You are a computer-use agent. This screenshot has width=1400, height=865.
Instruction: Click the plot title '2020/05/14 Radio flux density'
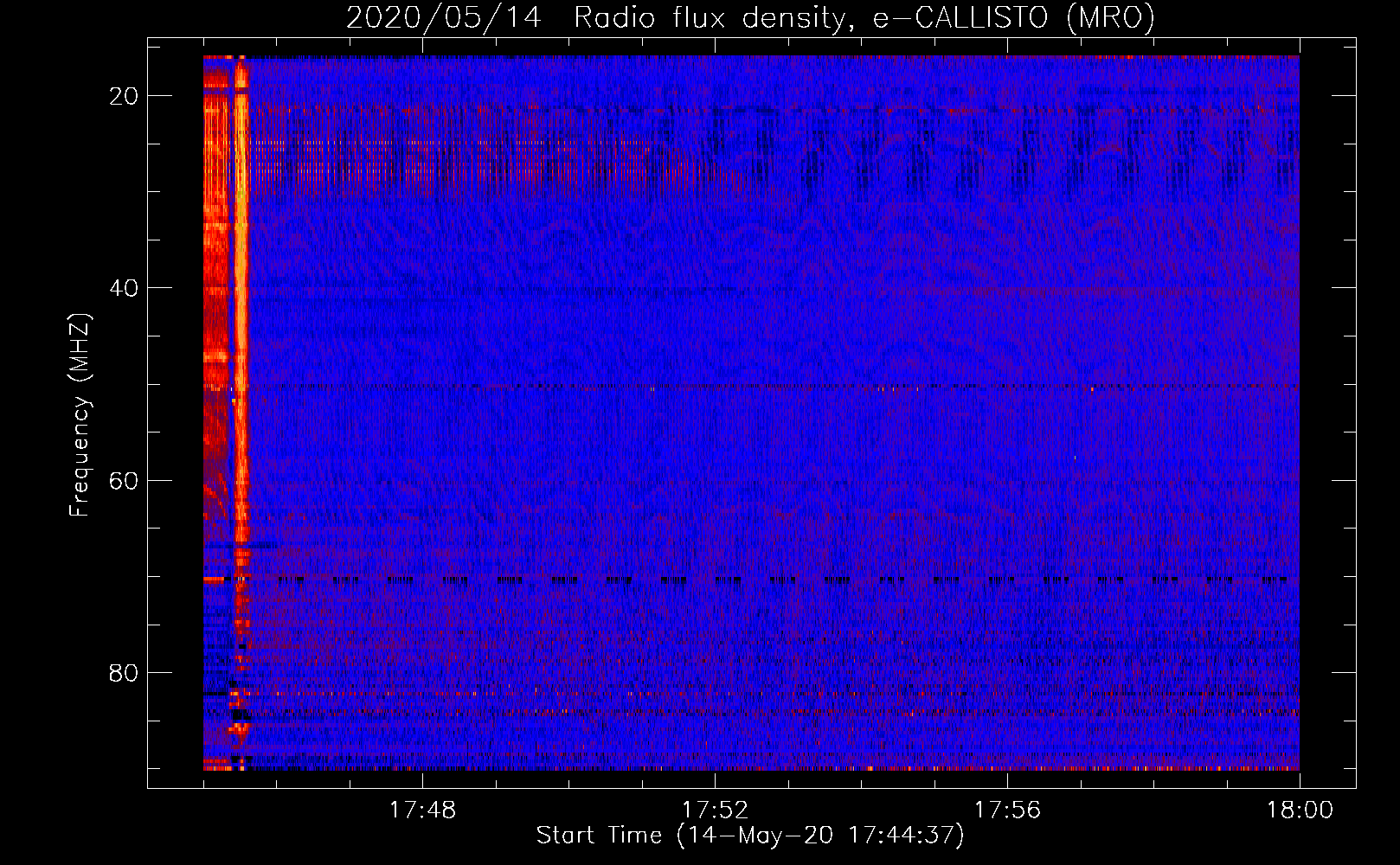point(750,17)
